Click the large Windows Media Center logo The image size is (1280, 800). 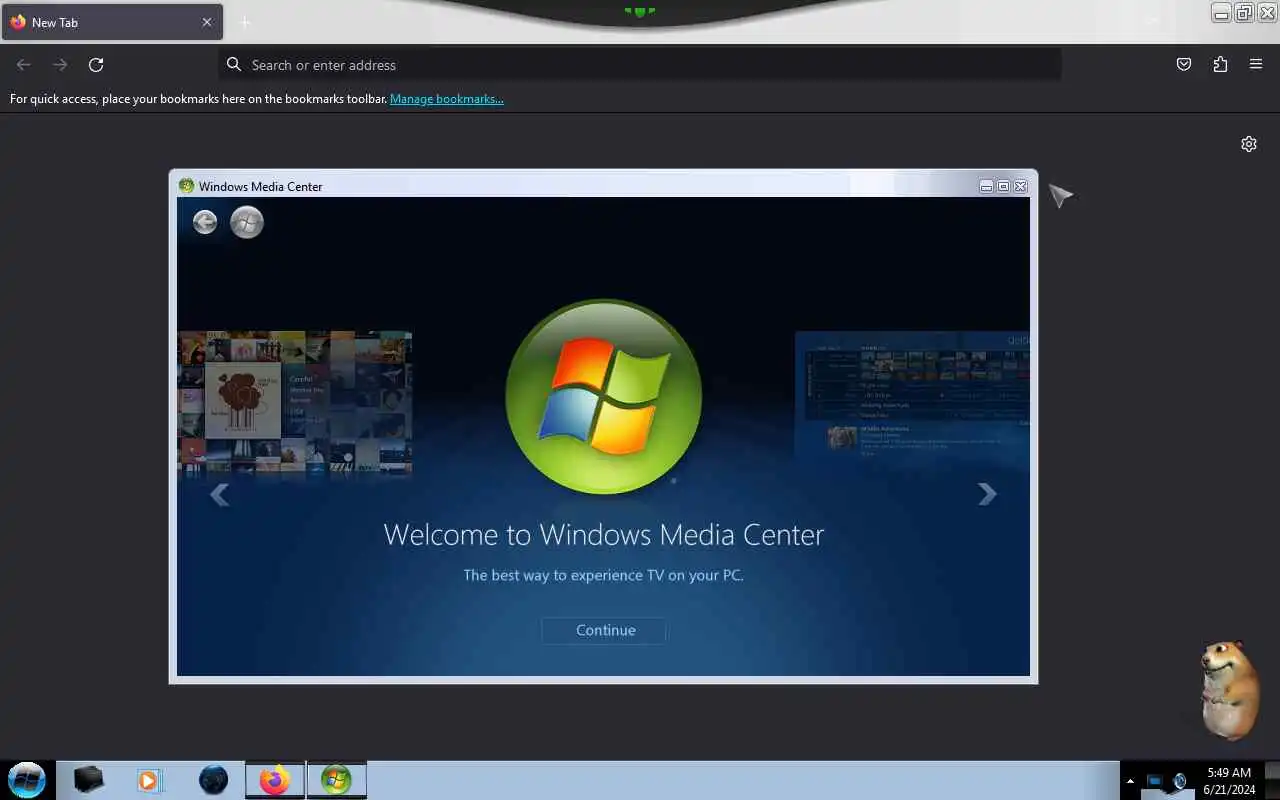tap(603, 397)
